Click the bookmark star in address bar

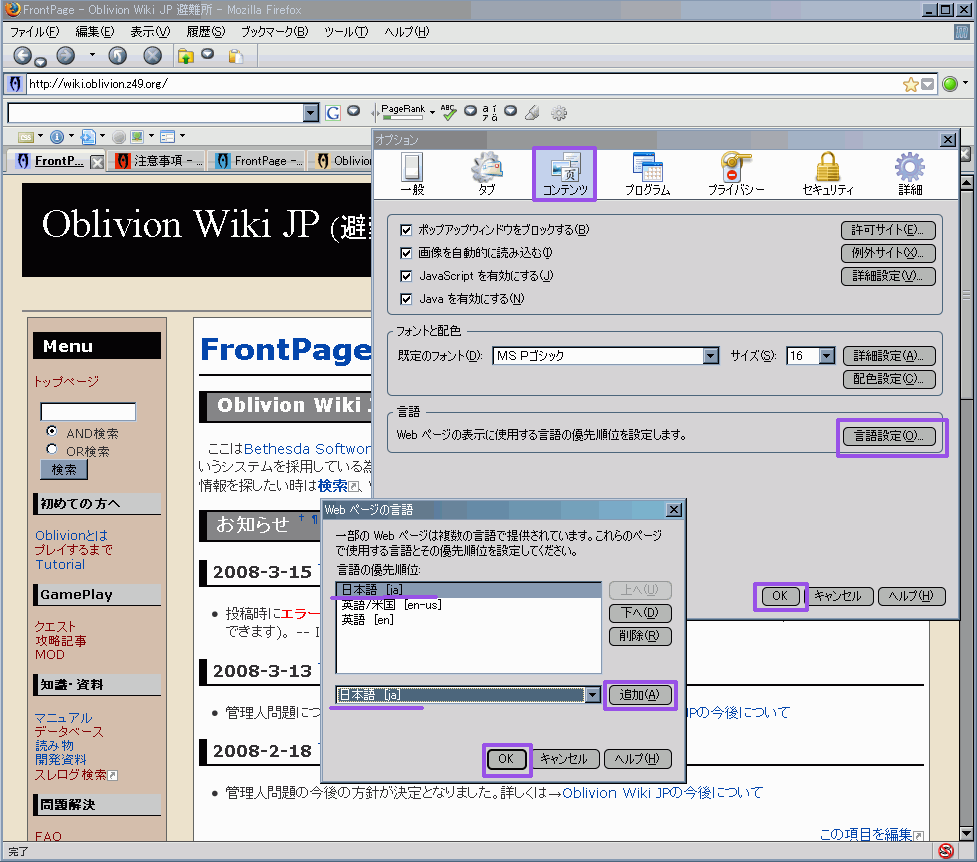(x=910, y=84)
